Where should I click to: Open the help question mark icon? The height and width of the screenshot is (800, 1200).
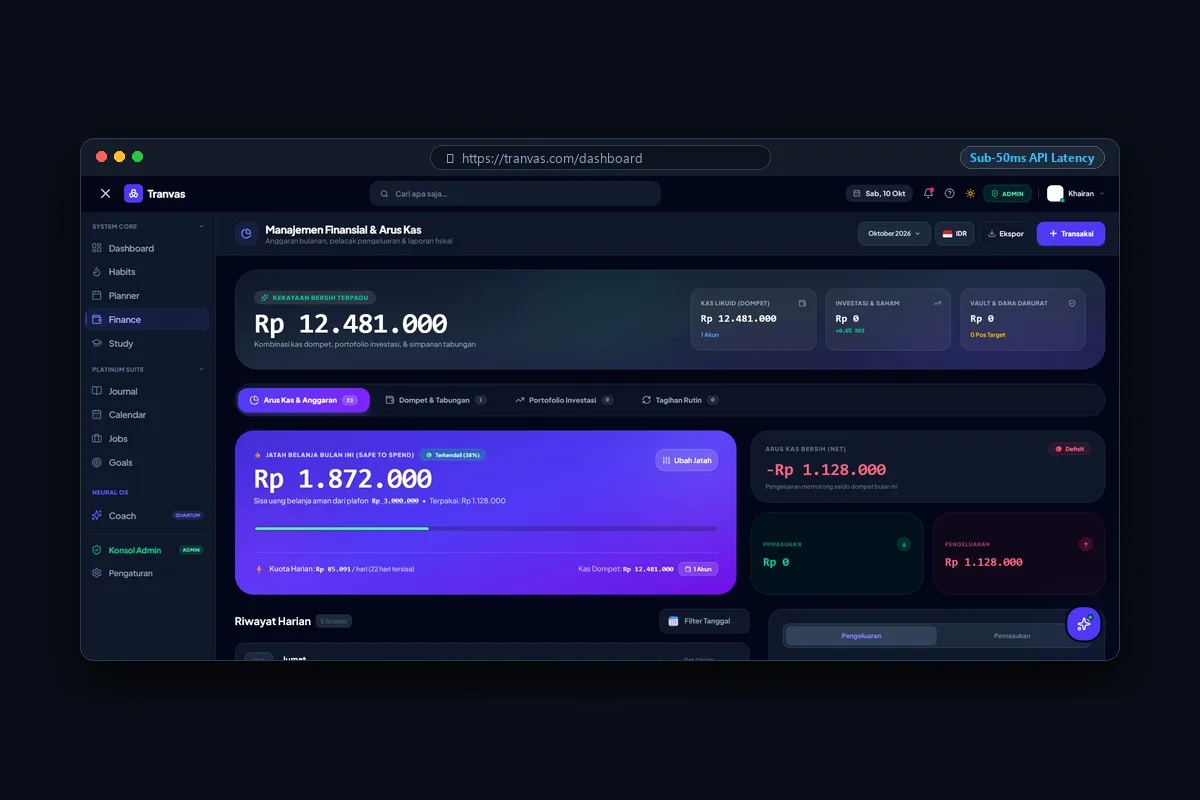point(949,193)
